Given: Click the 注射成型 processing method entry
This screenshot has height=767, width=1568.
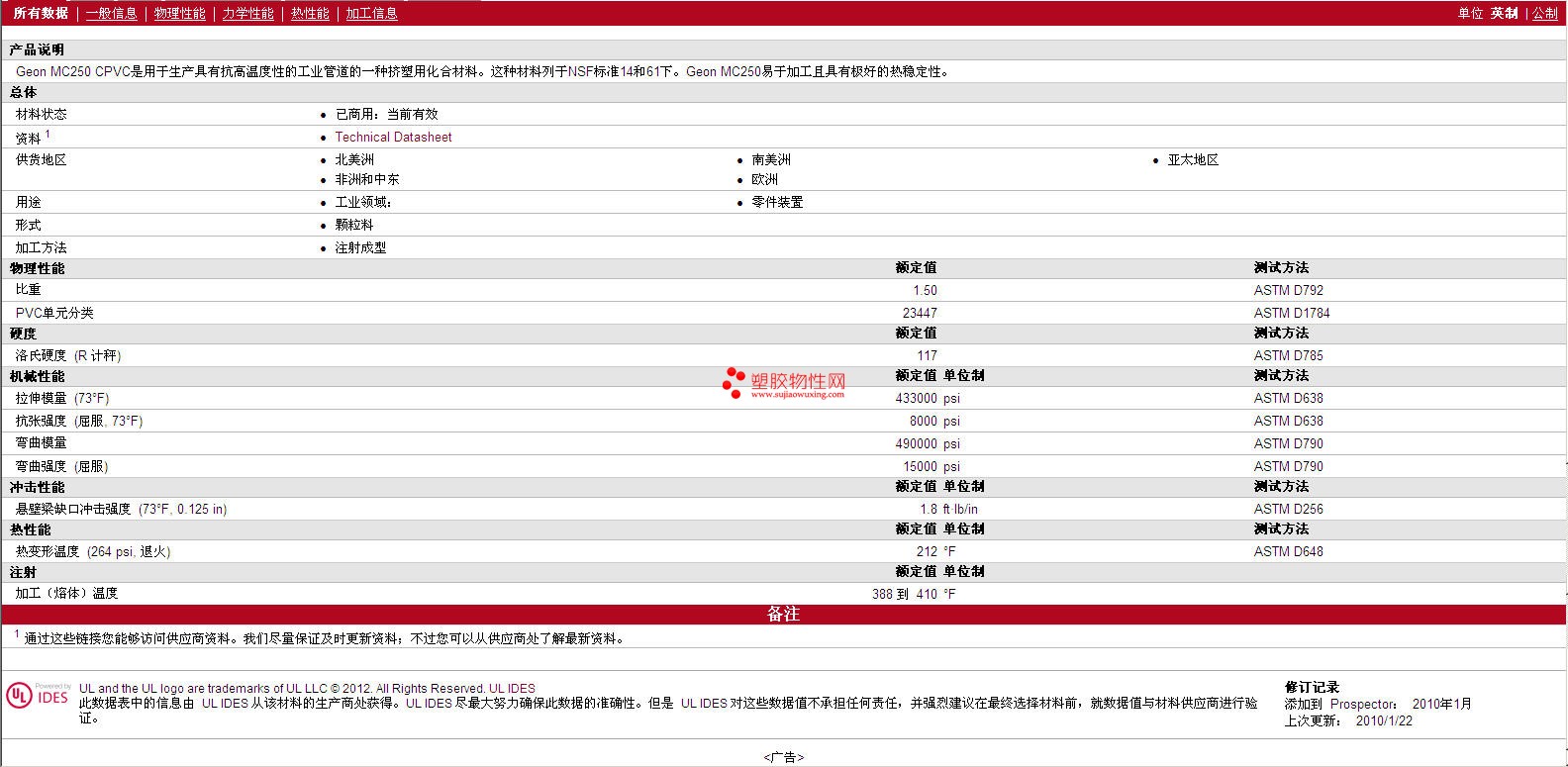Looking at the screenshot, I should pos(360,247).
